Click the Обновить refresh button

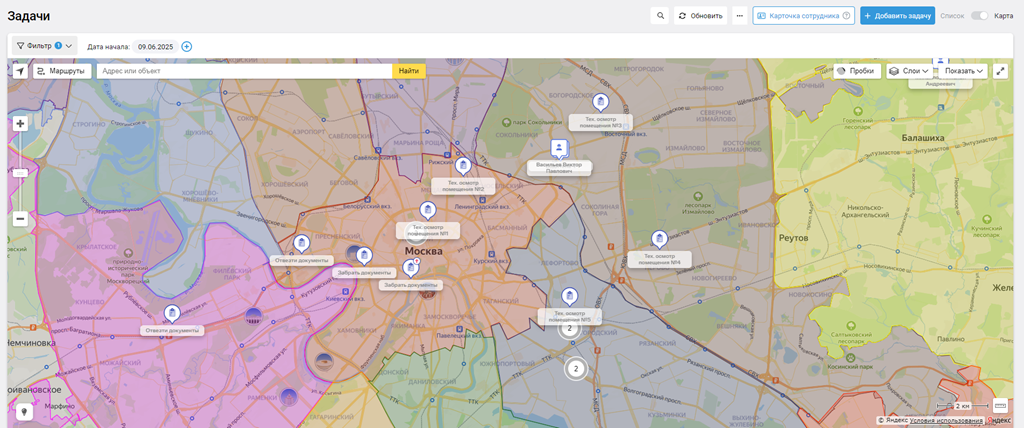click(x=701, y=16)
